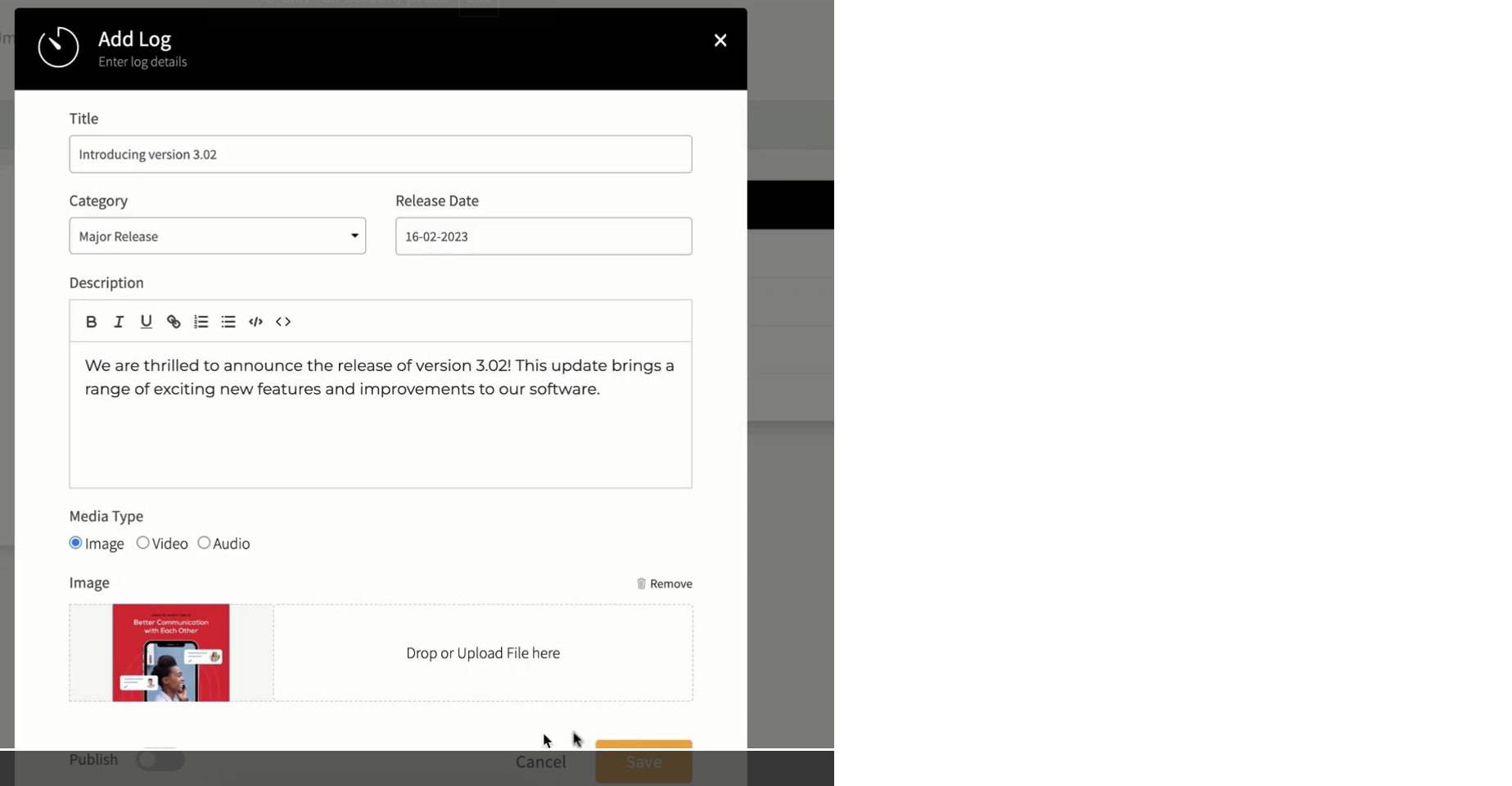Open the Category dropdown showing Major Release
The height and width of the screenshot is (786, 1512).
pos(217,237)
